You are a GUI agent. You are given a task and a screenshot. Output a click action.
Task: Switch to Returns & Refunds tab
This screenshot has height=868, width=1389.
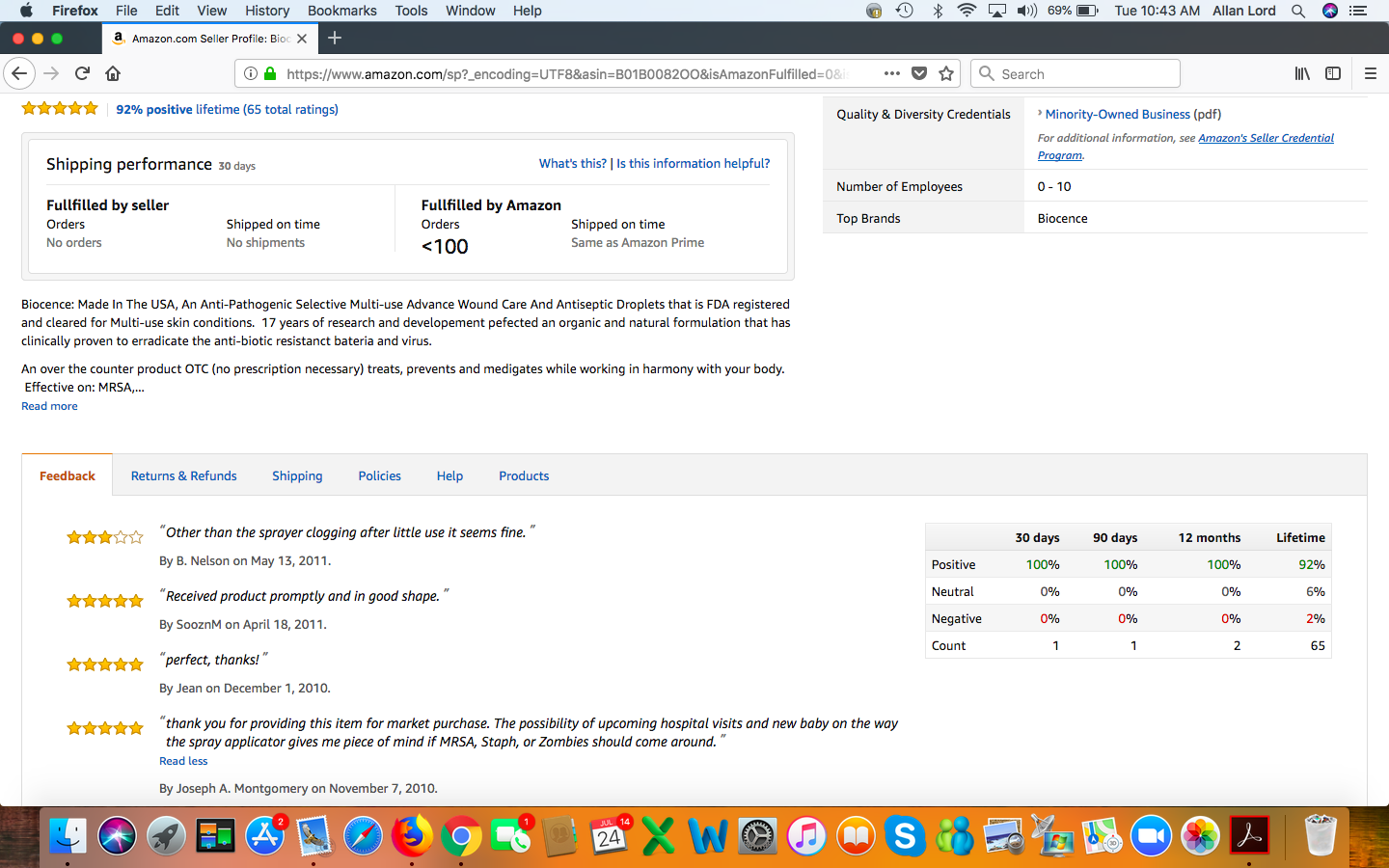click(183, 475)
